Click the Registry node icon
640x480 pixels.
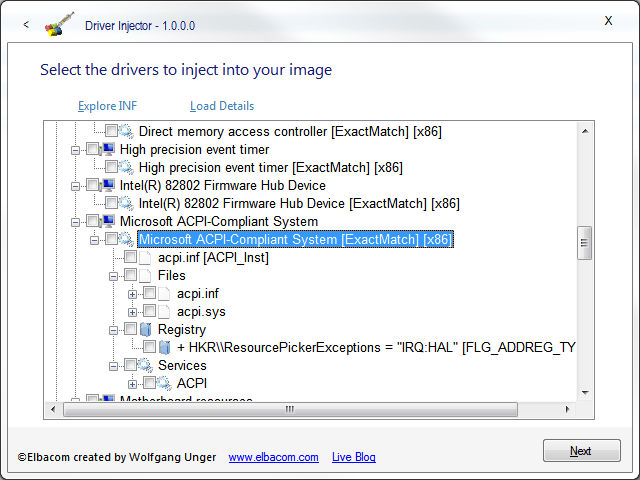(145, 329)
